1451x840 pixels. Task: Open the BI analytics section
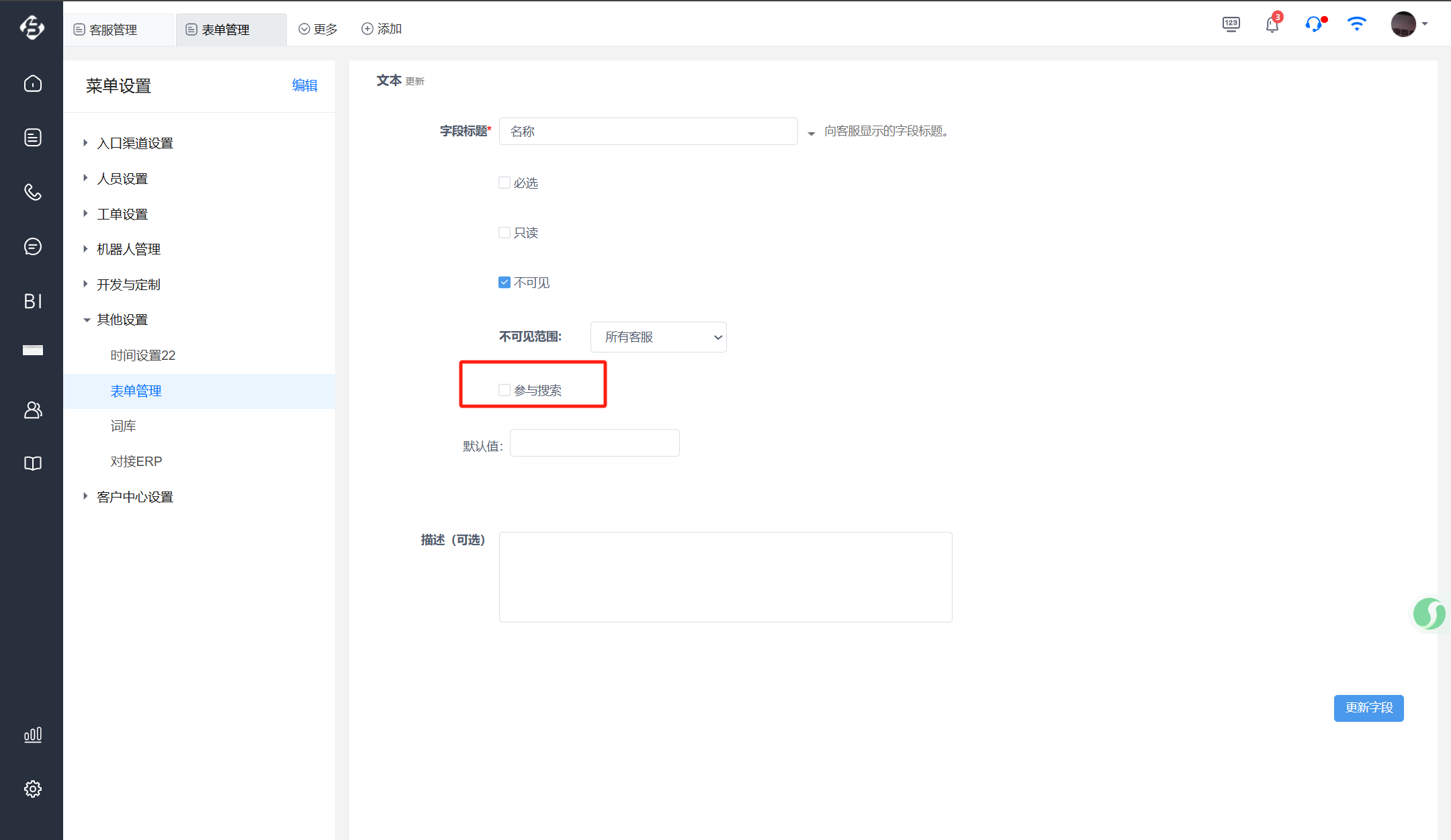pos(32,301)
